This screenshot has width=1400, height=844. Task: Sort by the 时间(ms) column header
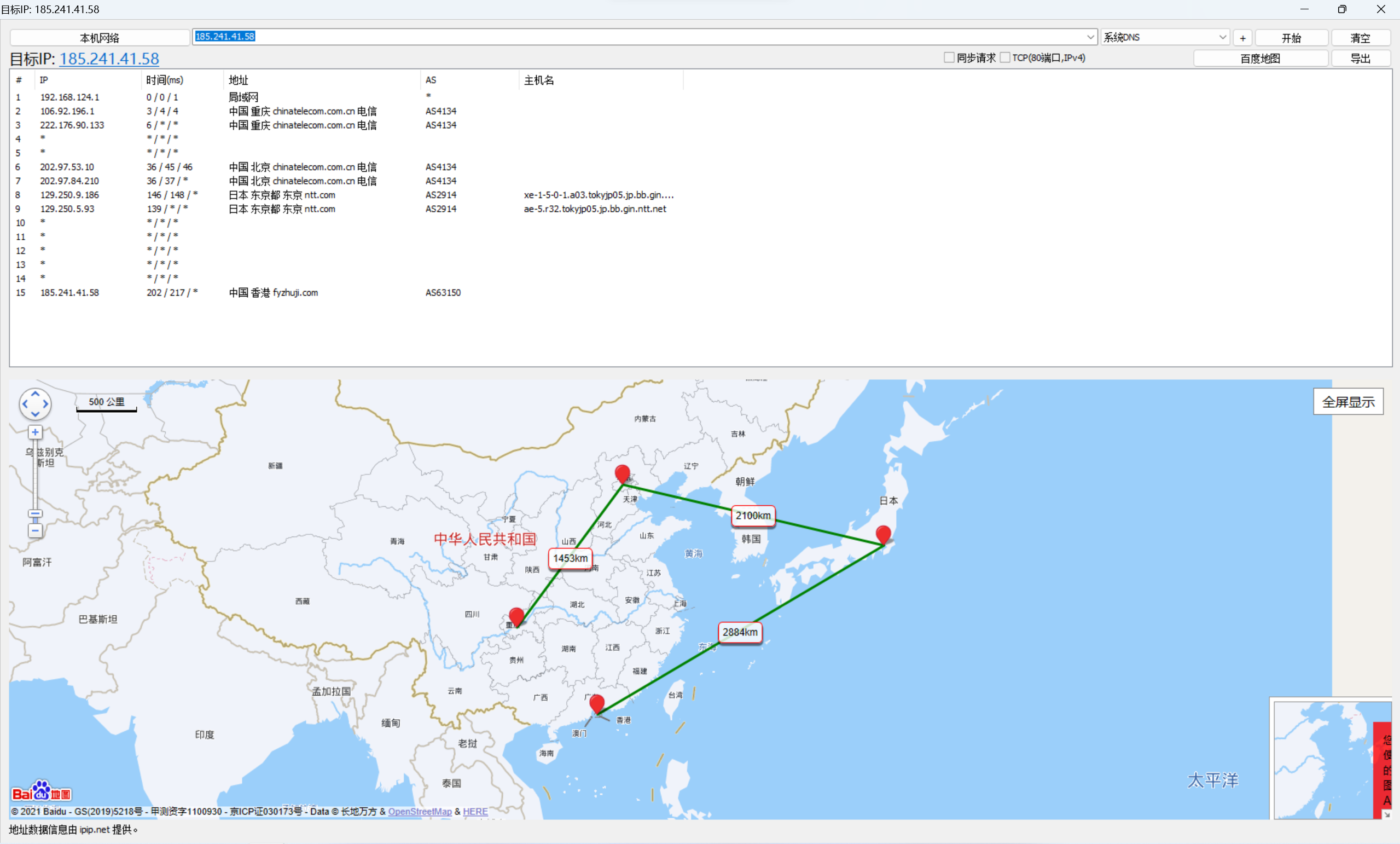click(x=165, y=80)
